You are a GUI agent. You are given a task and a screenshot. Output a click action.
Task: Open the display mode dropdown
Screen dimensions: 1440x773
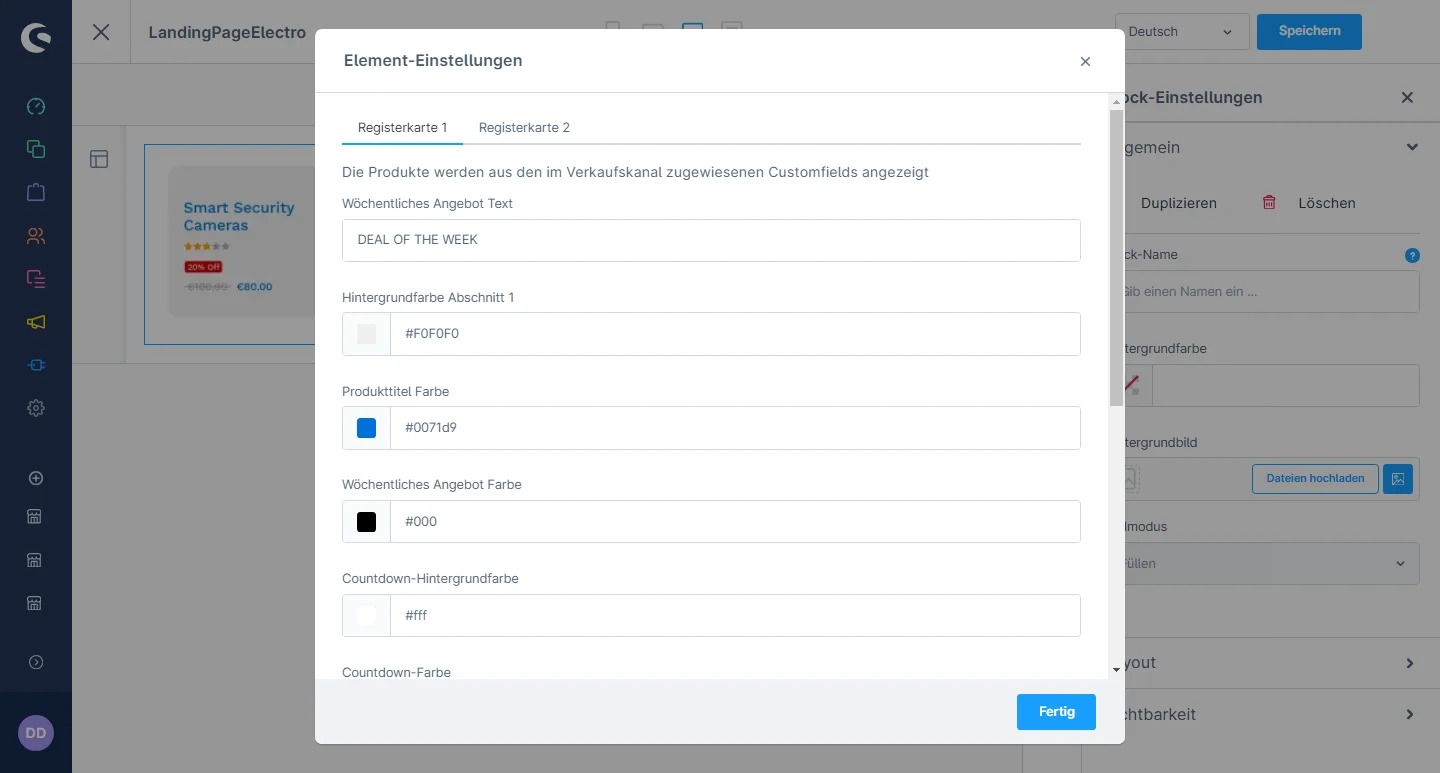point(1270,564)
